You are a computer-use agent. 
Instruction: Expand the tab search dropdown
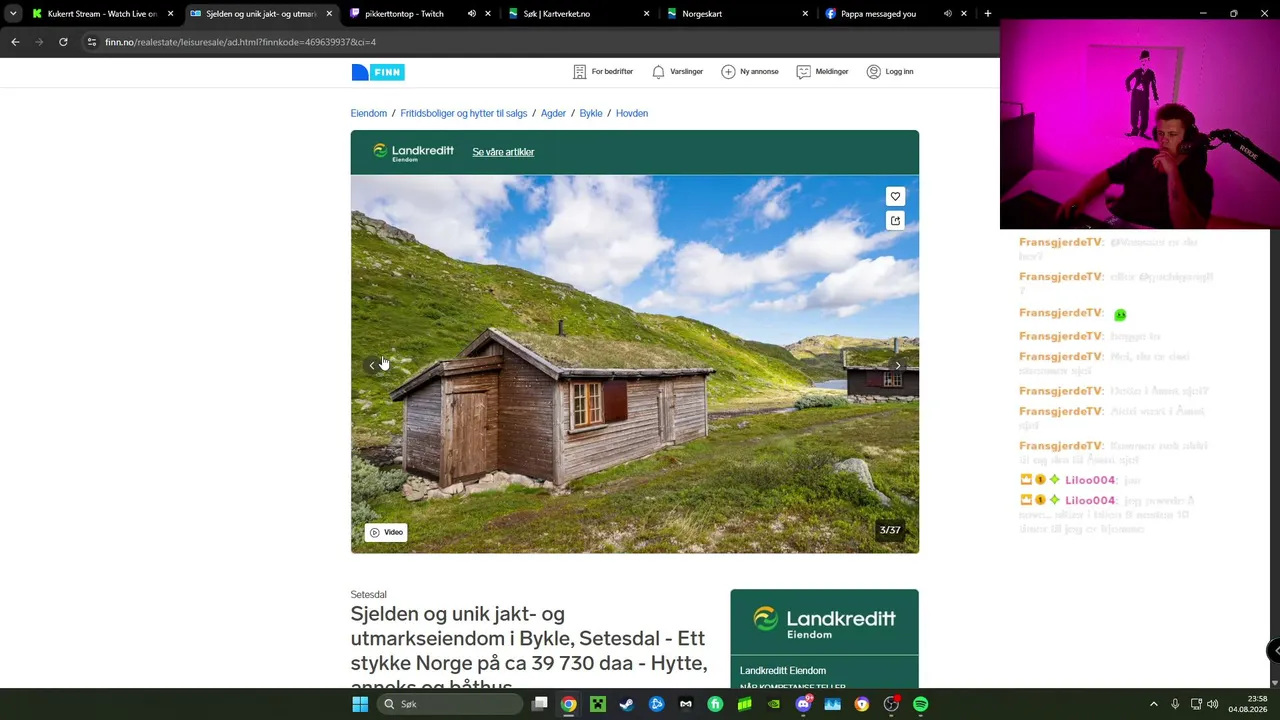pyautogui.click(x=13, y=14)
